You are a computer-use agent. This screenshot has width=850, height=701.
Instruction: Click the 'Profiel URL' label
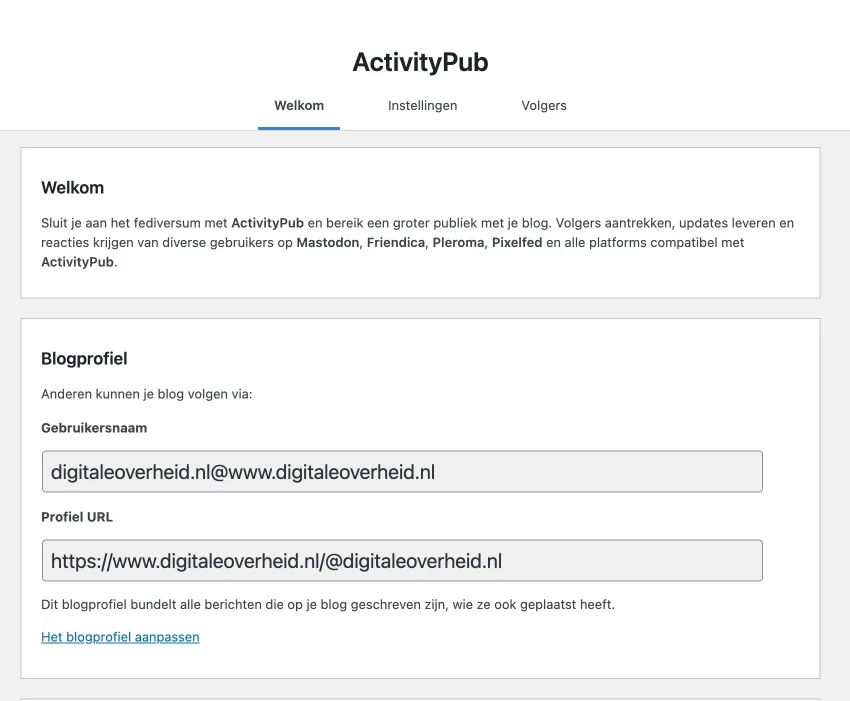[77, 517]
